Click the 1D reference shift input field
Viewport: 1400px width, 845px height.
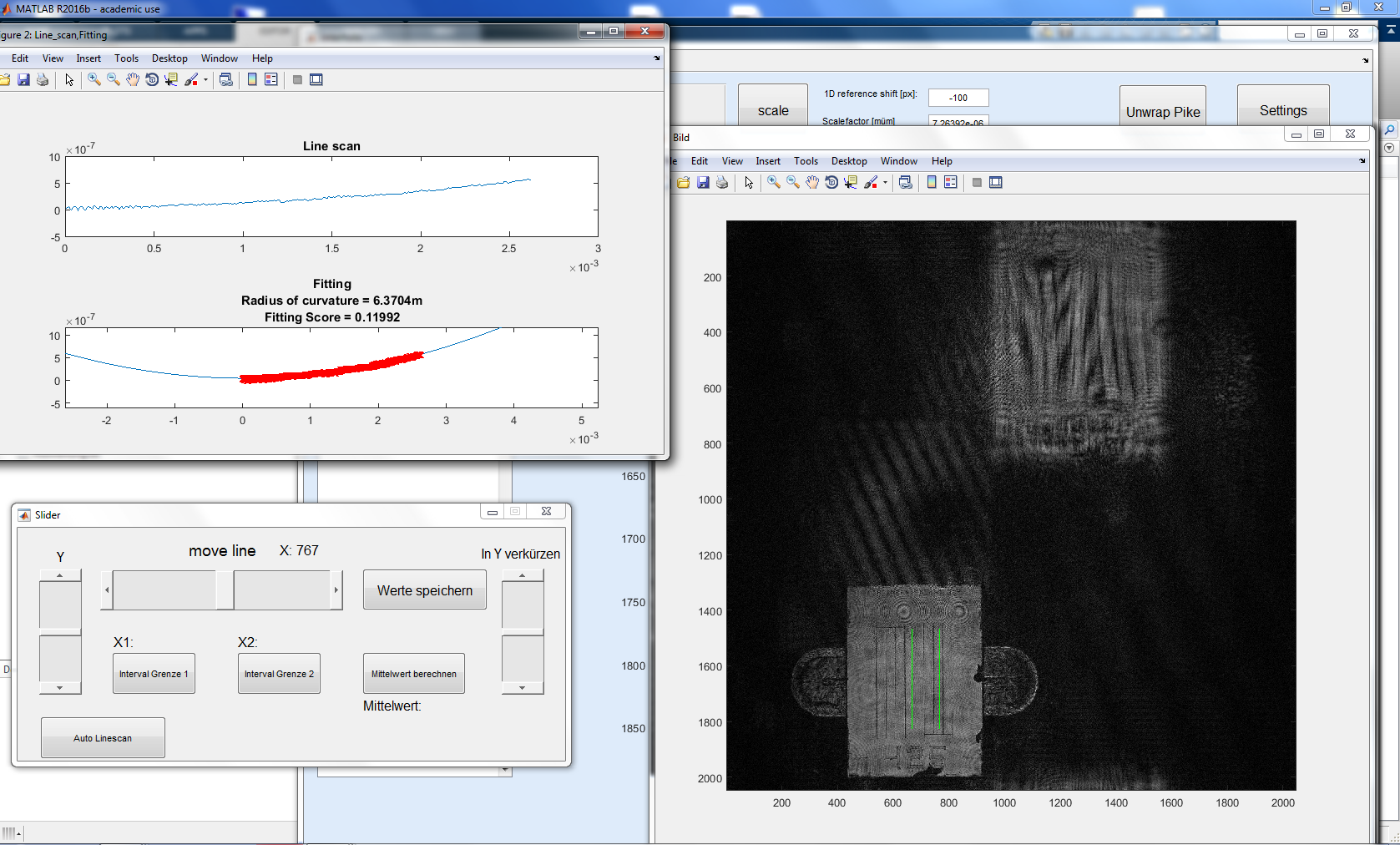[958, 98]
